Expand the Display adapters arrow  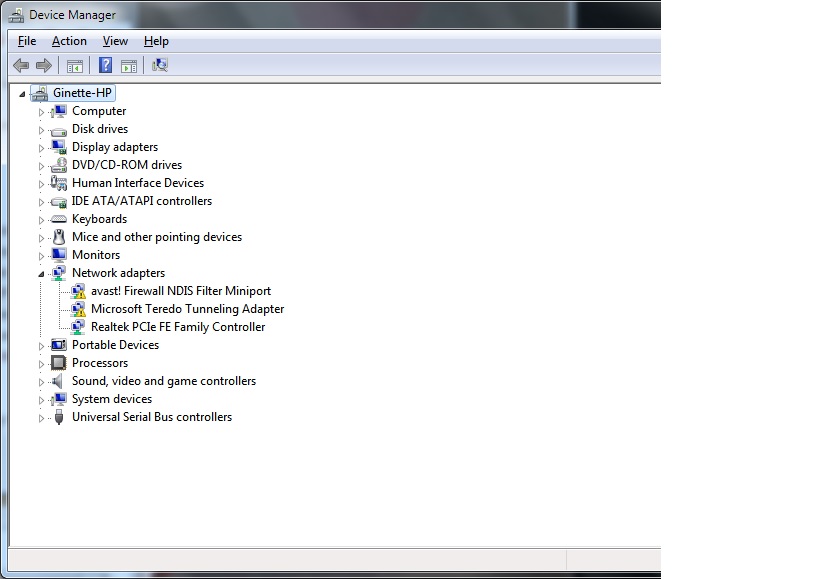(41, 148)
